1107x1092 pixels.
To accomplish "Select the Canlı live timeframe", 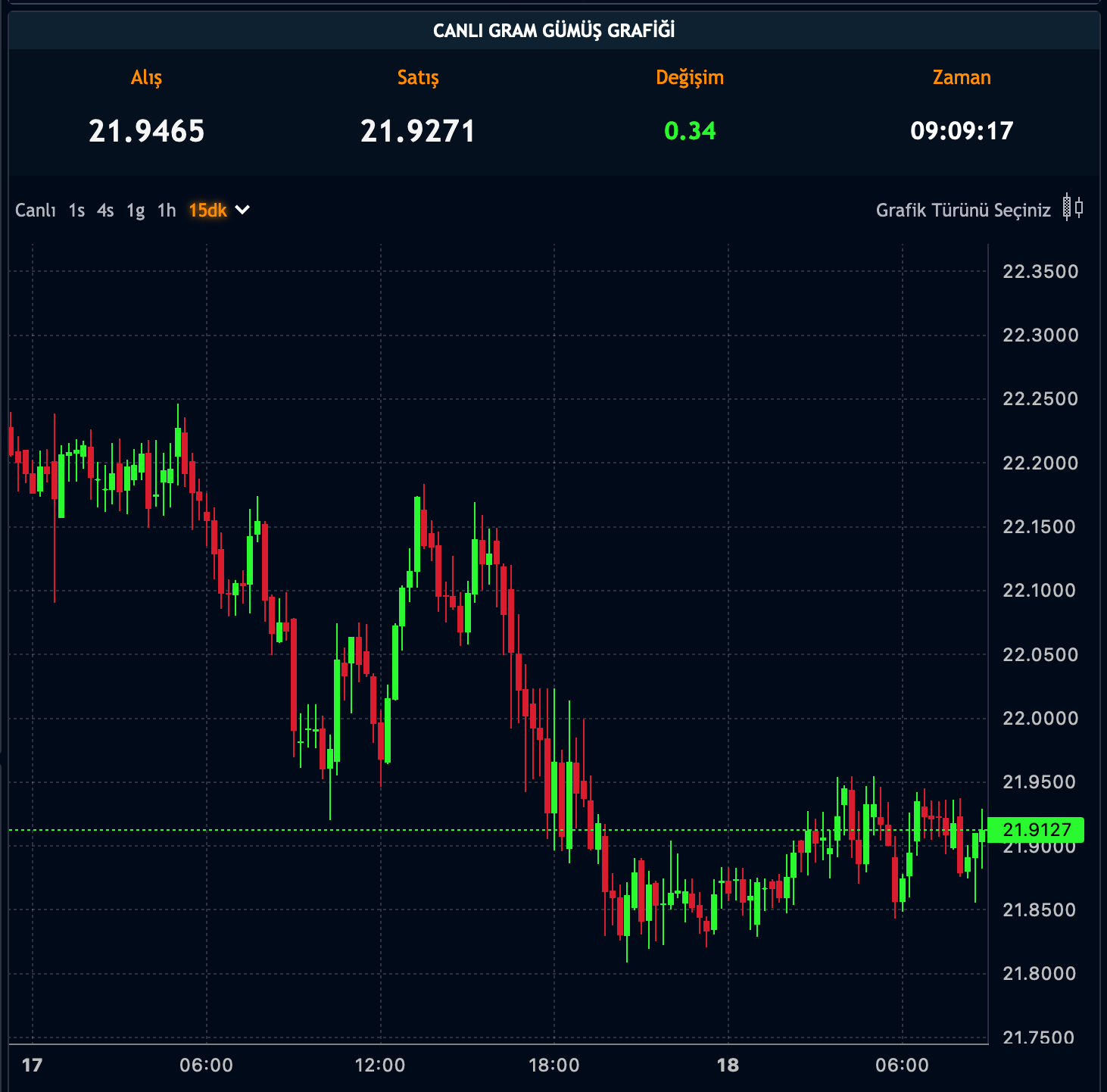I will pyautogui.click(x=36, y=211).
